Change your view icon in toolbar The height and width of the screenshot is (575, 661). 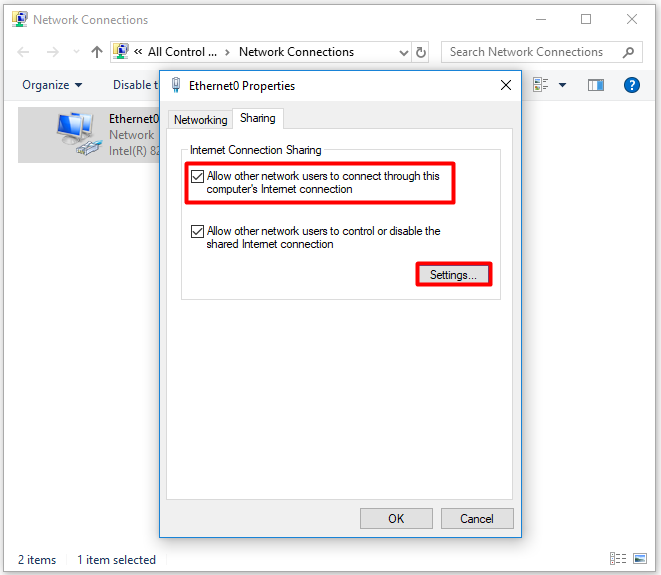[x=540, y=85]
